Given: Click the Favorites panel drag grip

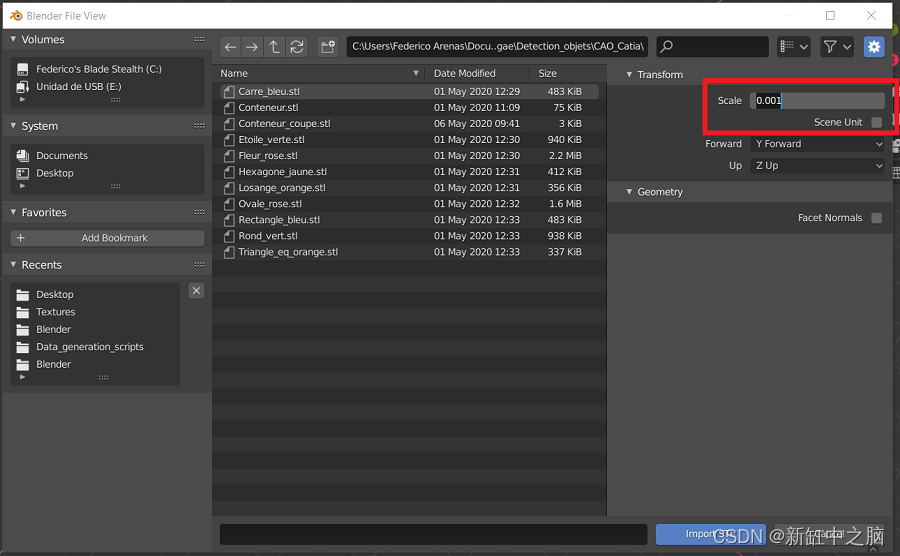Looking at the screenshot, I should tap(199, 212).
